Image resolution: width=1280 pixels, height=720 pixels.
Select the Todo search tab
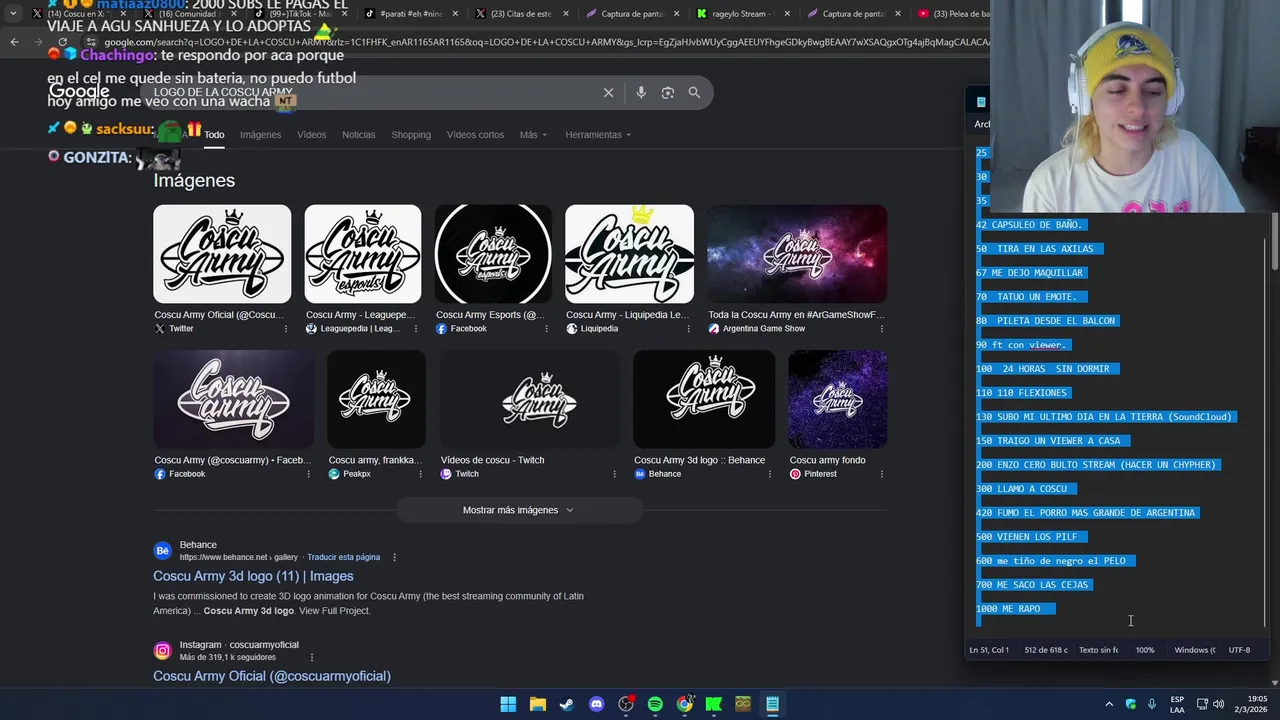pos(214,135)
